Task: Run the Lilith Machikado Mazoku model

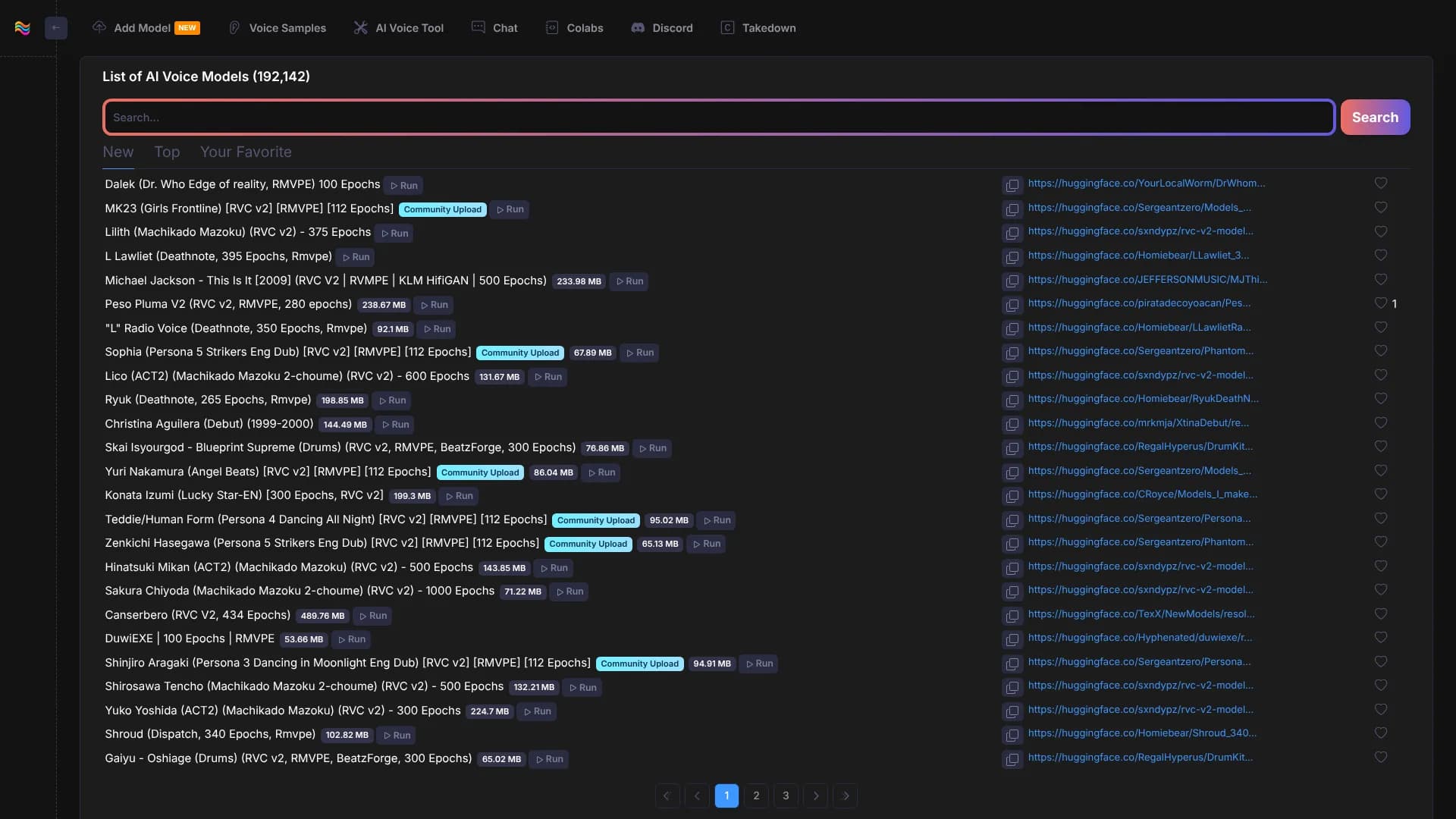Action: click(395, 234)
